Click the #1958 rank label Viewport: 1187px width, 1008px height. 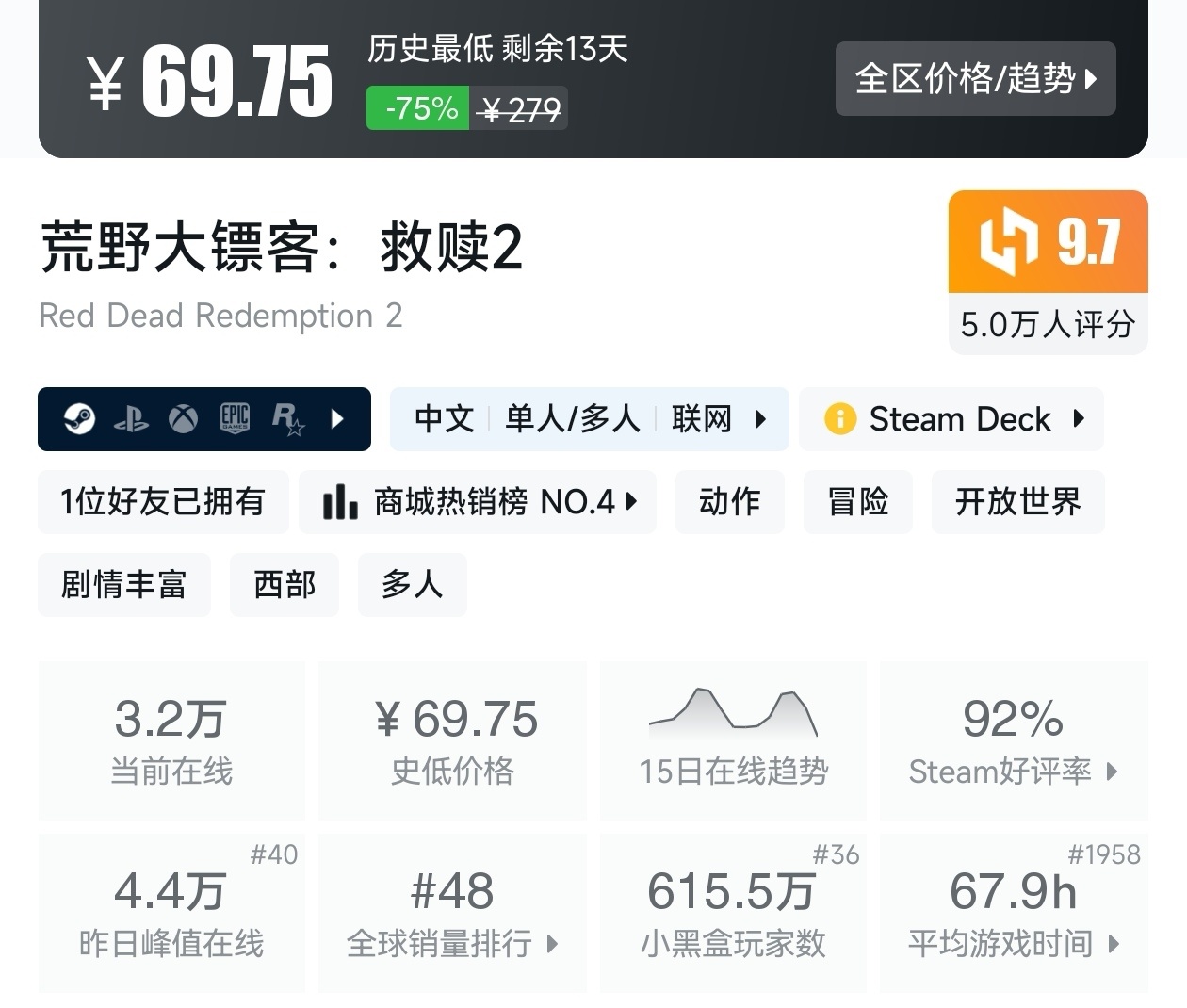(1104, 854)
